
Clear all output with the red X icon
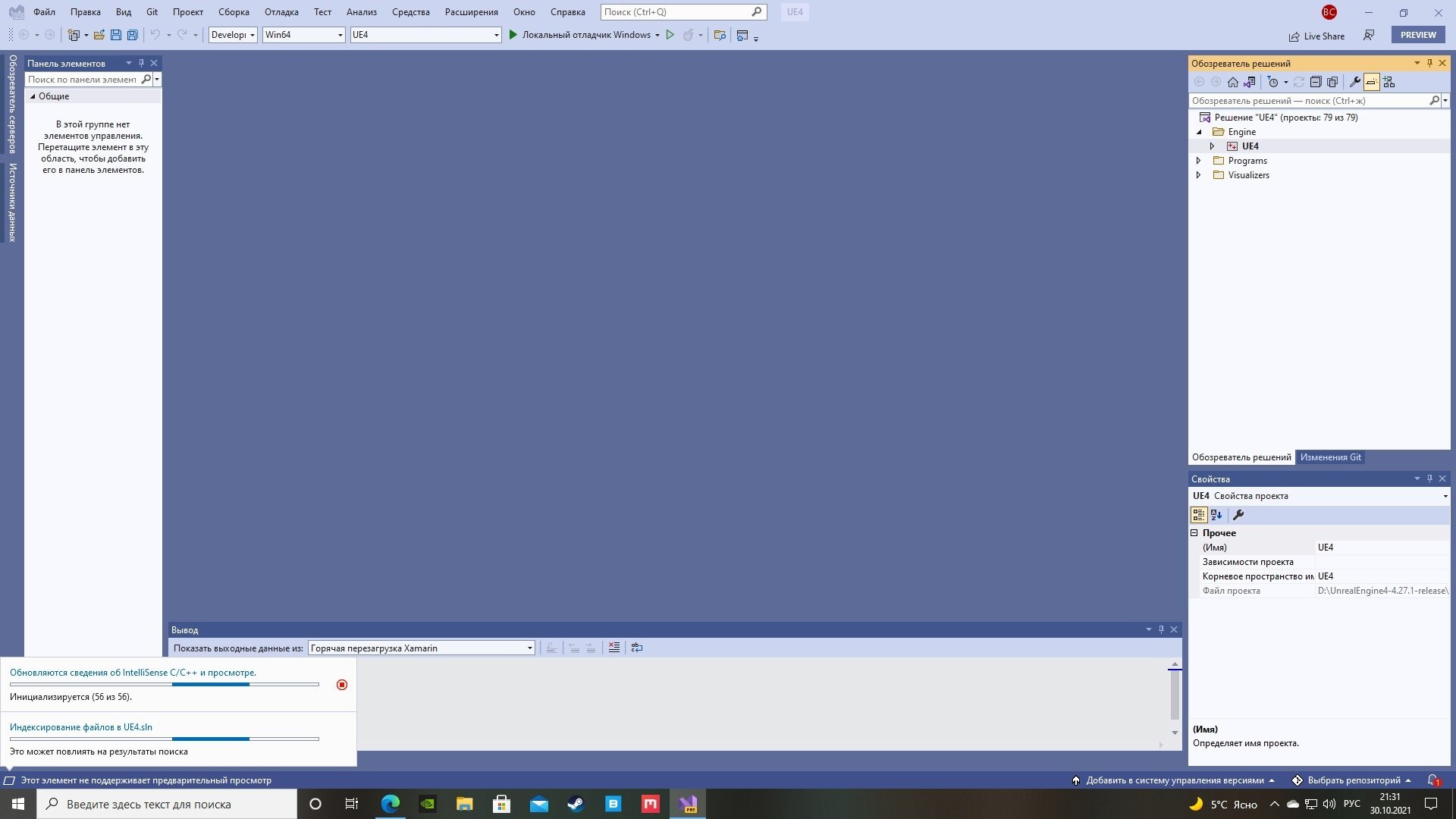613,648
